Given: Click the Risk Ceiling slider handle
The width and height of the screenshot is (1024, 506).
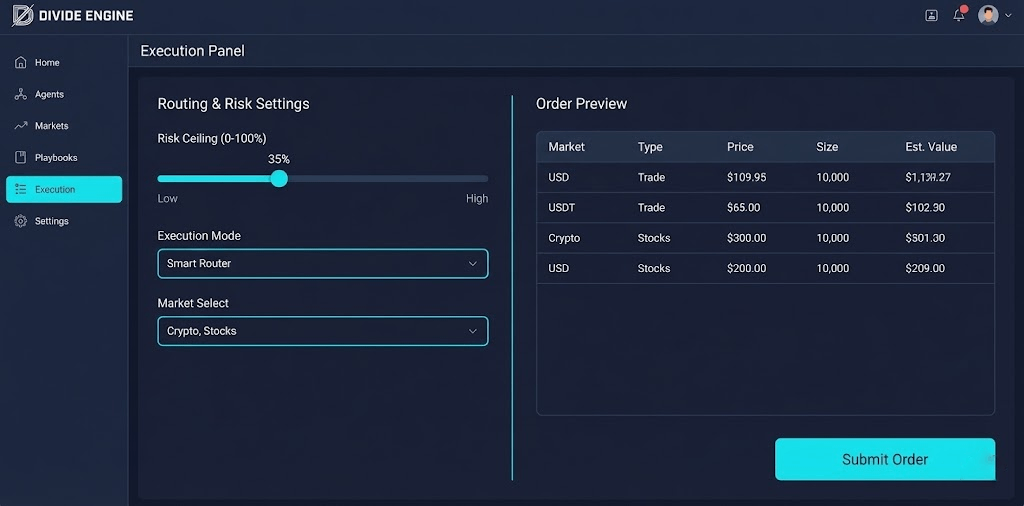Looking at the screenshot, I should (279, 179).
